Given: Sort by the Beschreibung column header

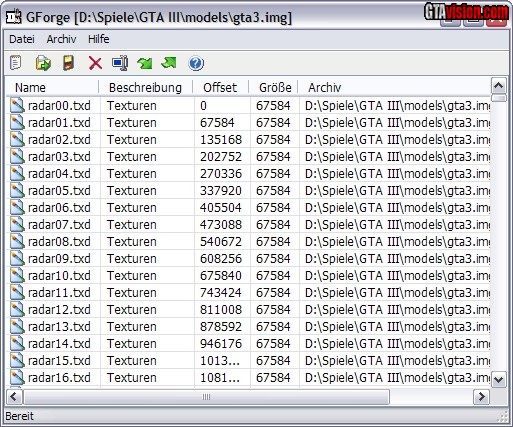Looking at the screenshot, I should click(146, 87).
